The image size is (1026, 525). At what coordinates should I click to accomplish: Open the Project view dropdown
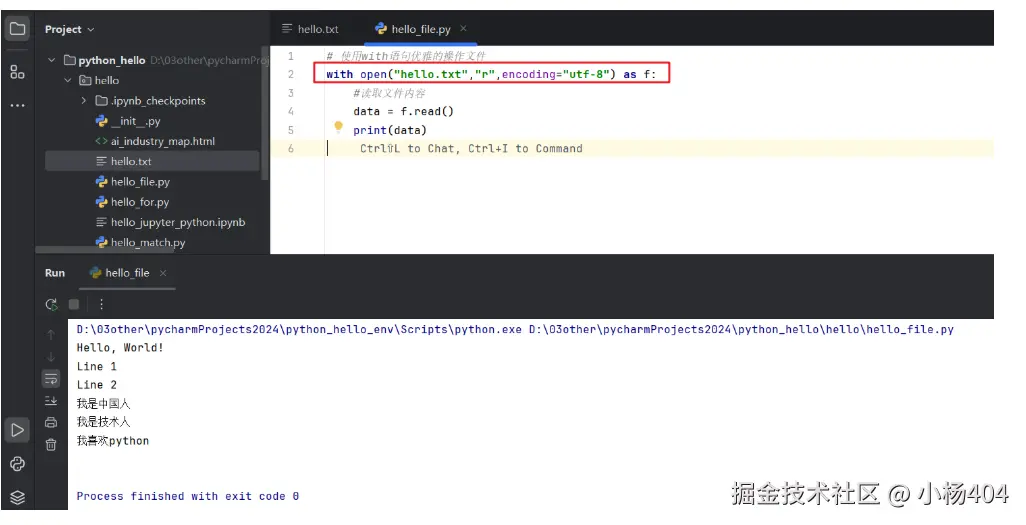pos(69,29)
